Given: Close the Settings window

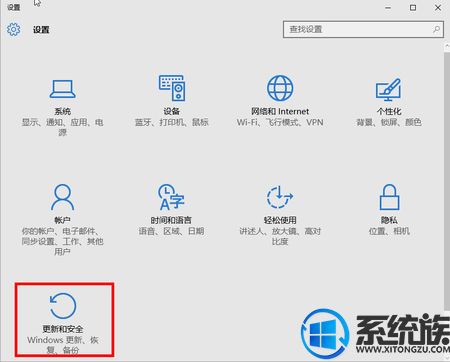Looking at the screenshot, I should (x=438, y=7).
